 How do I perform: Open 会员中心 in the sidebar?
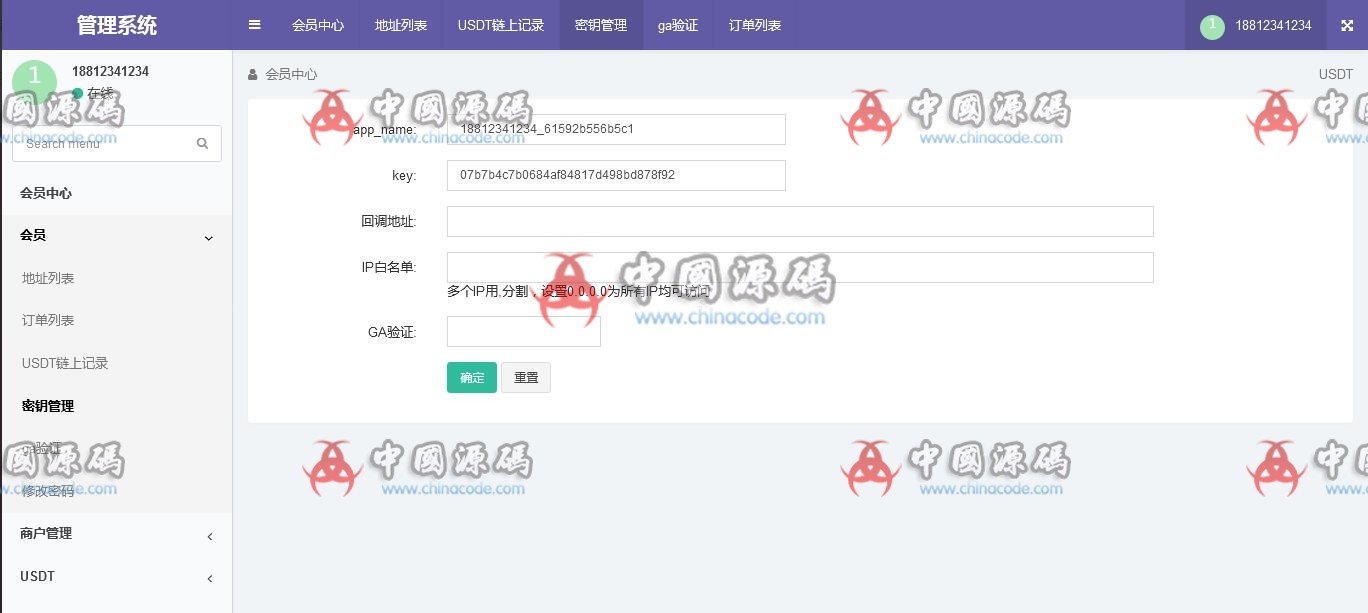pyautogui.click(x=116, y=193)
